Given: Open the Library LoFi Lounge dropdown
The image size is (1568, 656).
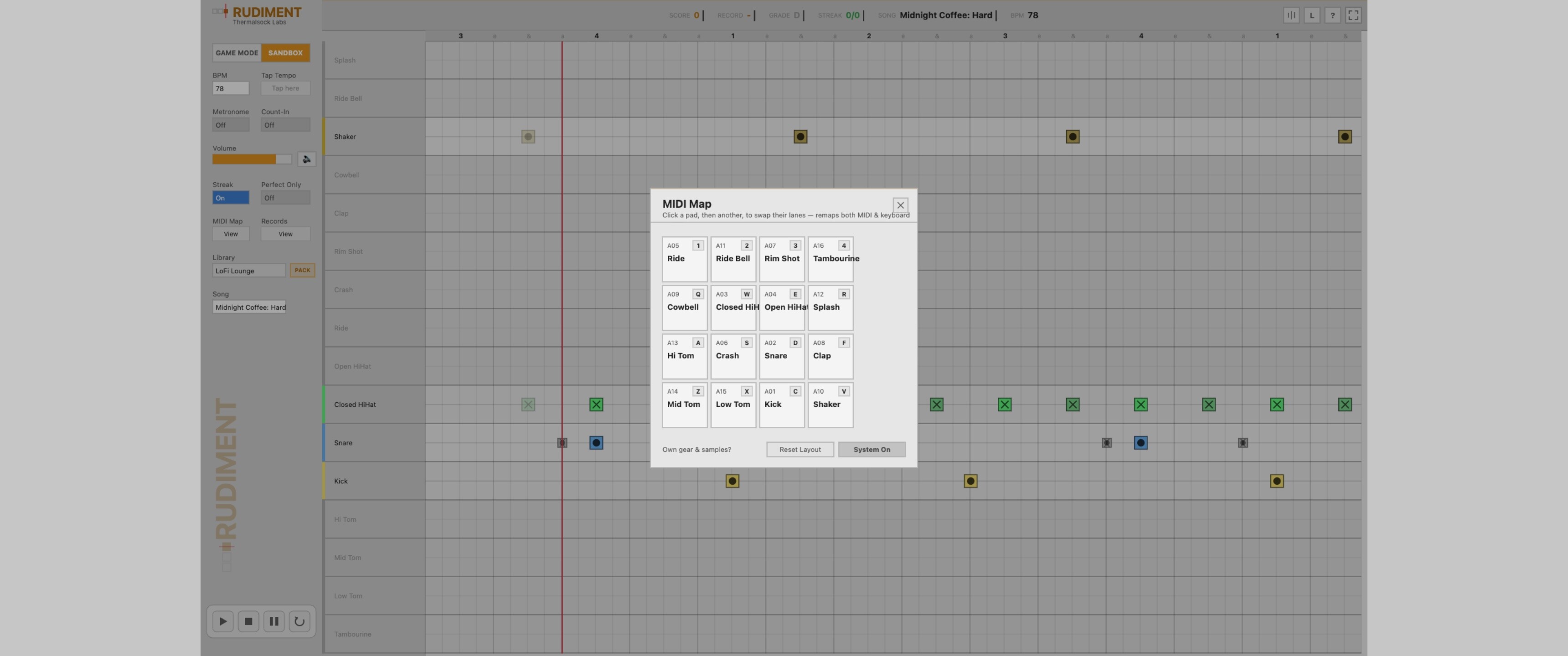Looking at the screenshot, I should click(x=248, y=271).
